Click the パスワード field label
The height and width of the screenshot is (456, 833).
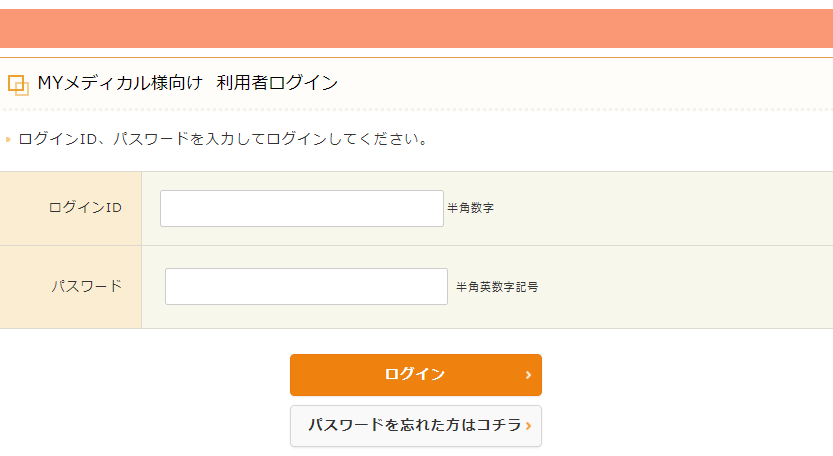87,286
